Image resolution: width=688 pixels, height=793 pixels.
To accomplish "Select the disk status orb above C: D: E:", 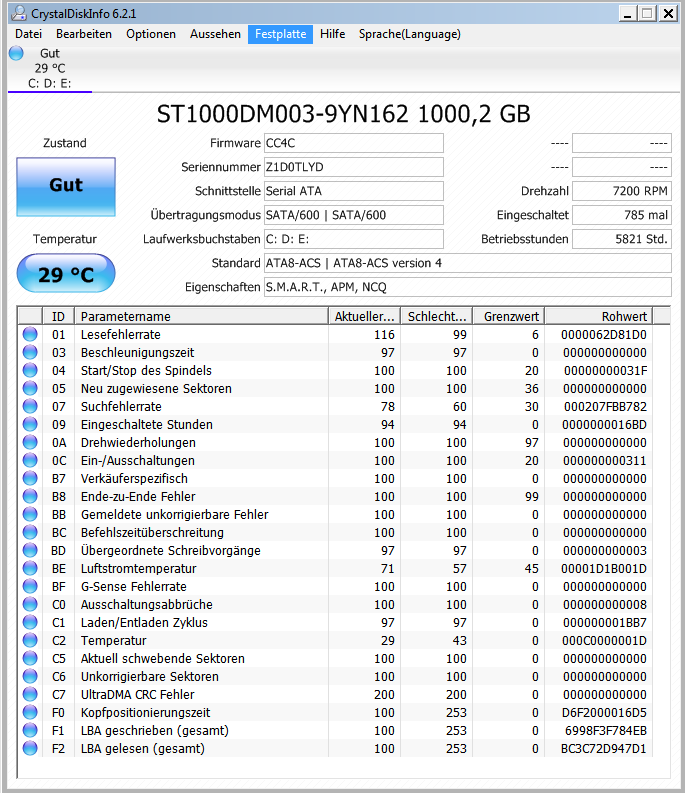I will pos(16,53).
